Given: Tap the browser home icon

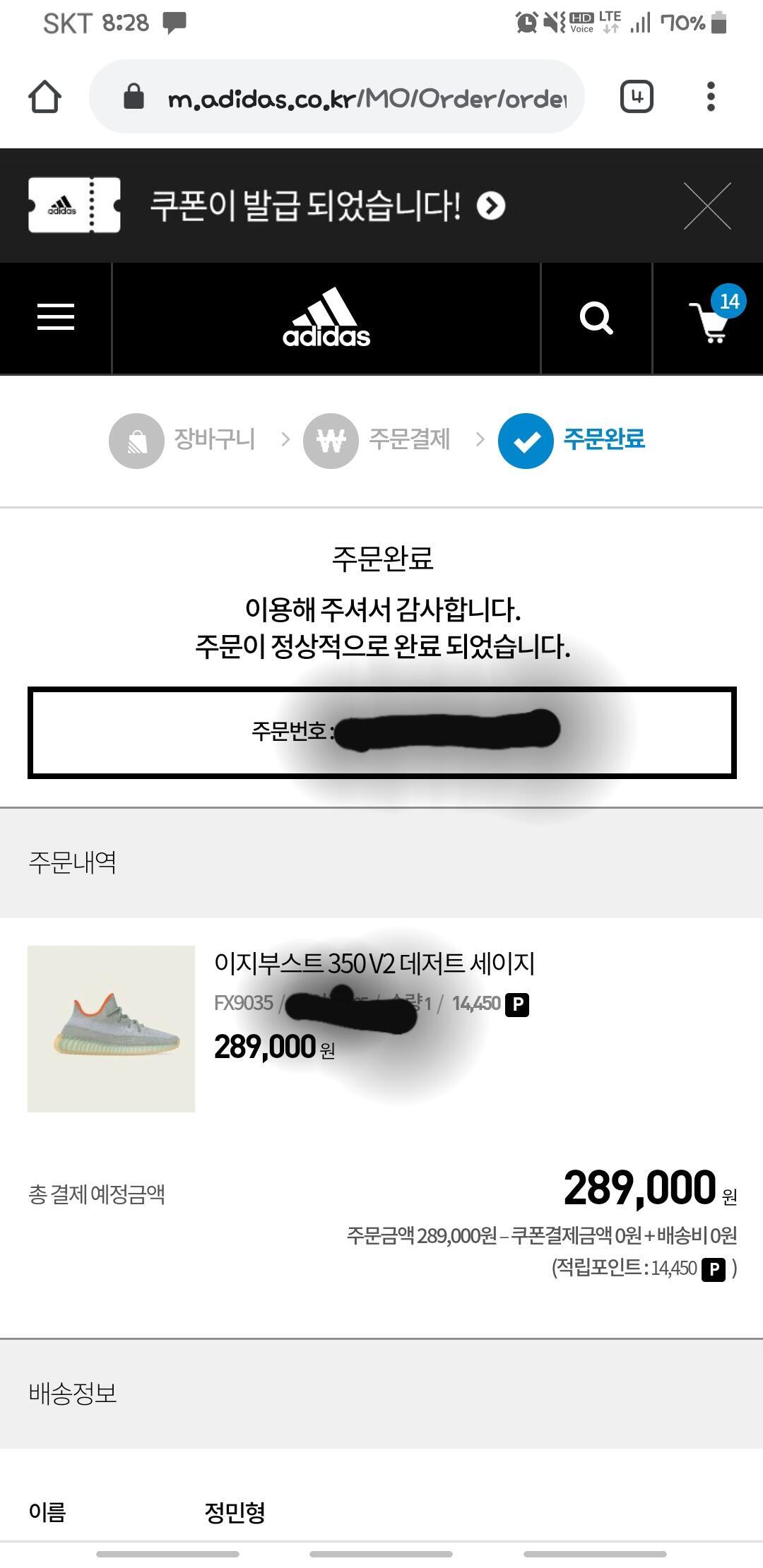Looking at the screenshot, I should [45, 96].
